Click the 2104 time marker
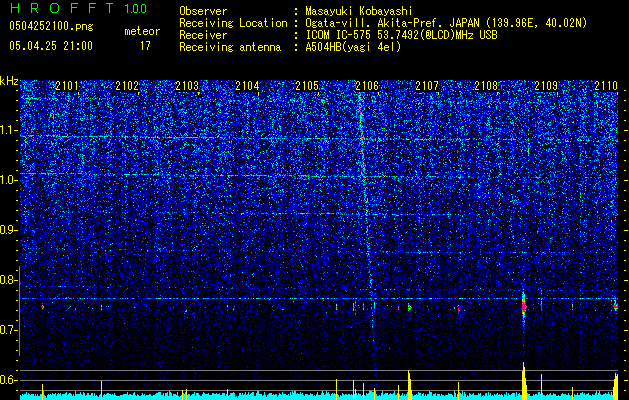Image resolution: width=629 pixels, height=400 pixels. (x=247, y=85)
